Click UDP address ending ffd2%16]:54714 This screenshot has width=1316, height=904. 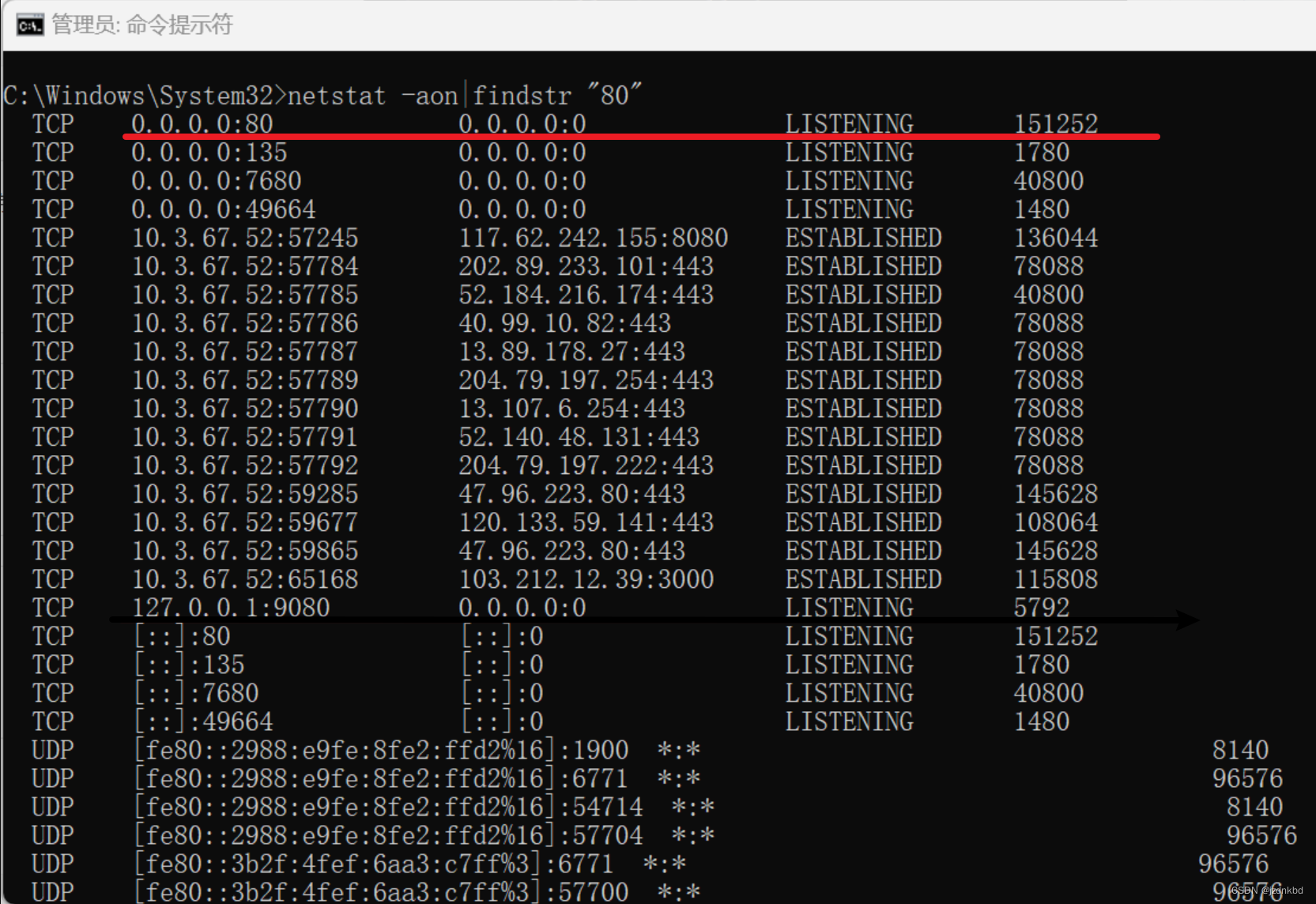389,807
